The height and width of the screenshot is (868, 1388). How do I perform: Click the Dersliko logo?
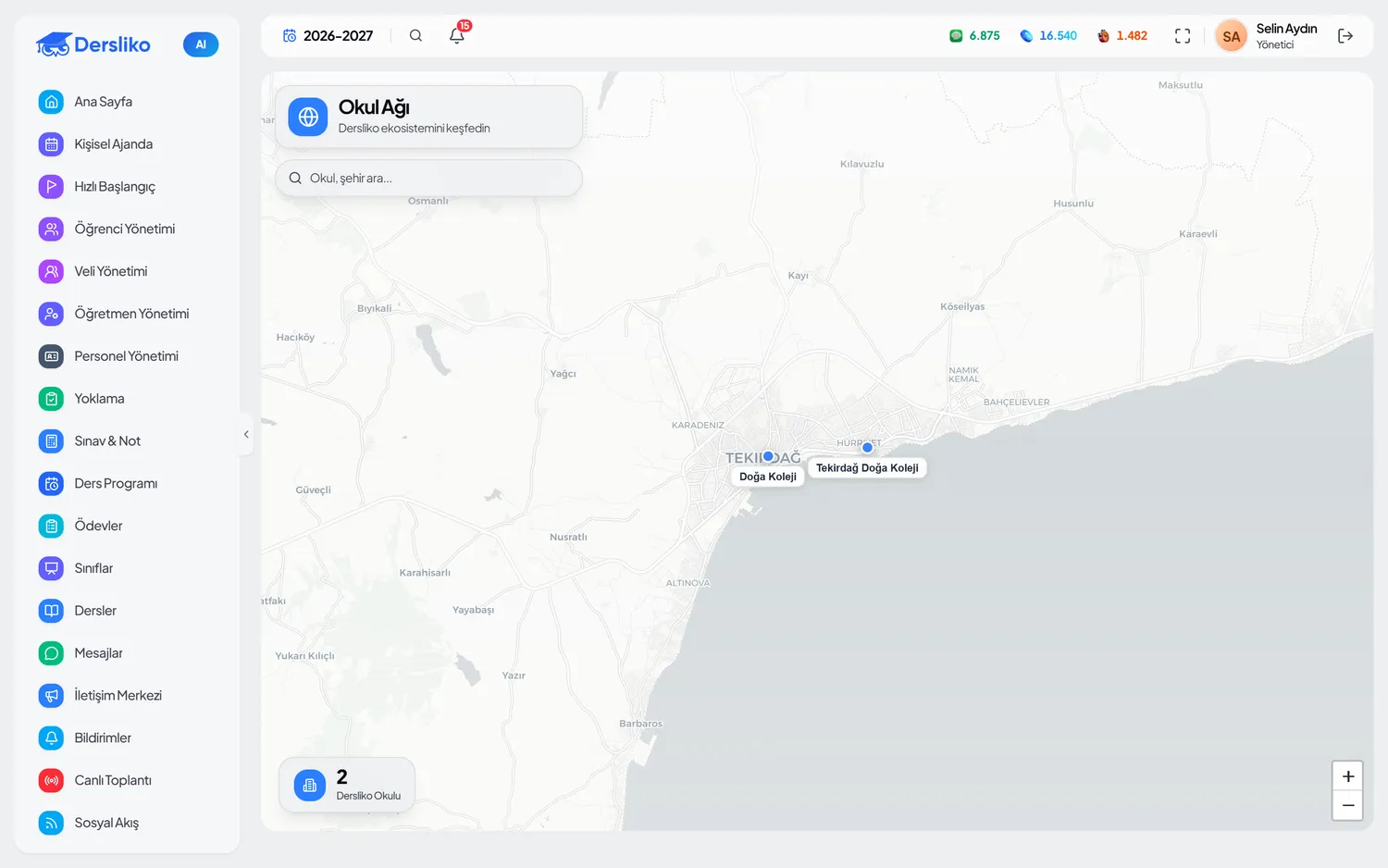[93, 44]
